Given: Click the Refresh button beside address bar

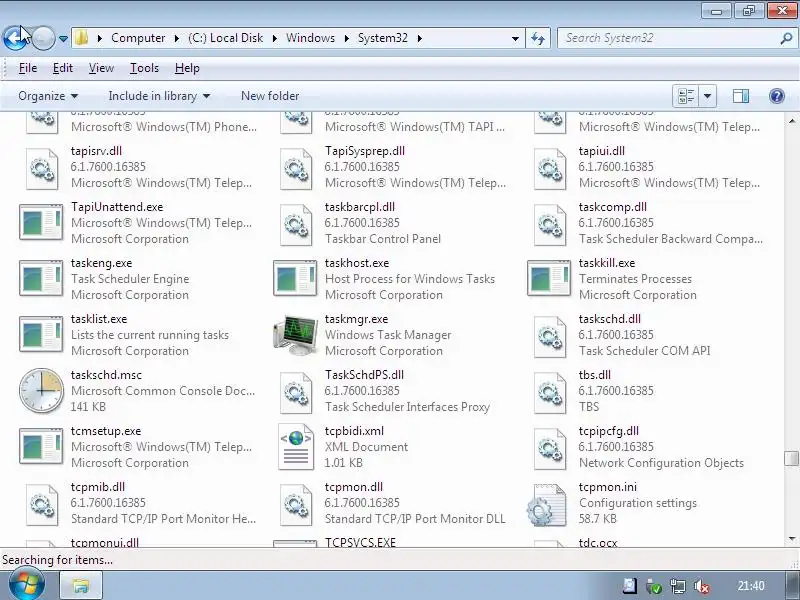Looking at the screenshot, I should pyautogui.click(x=538, y=38).
